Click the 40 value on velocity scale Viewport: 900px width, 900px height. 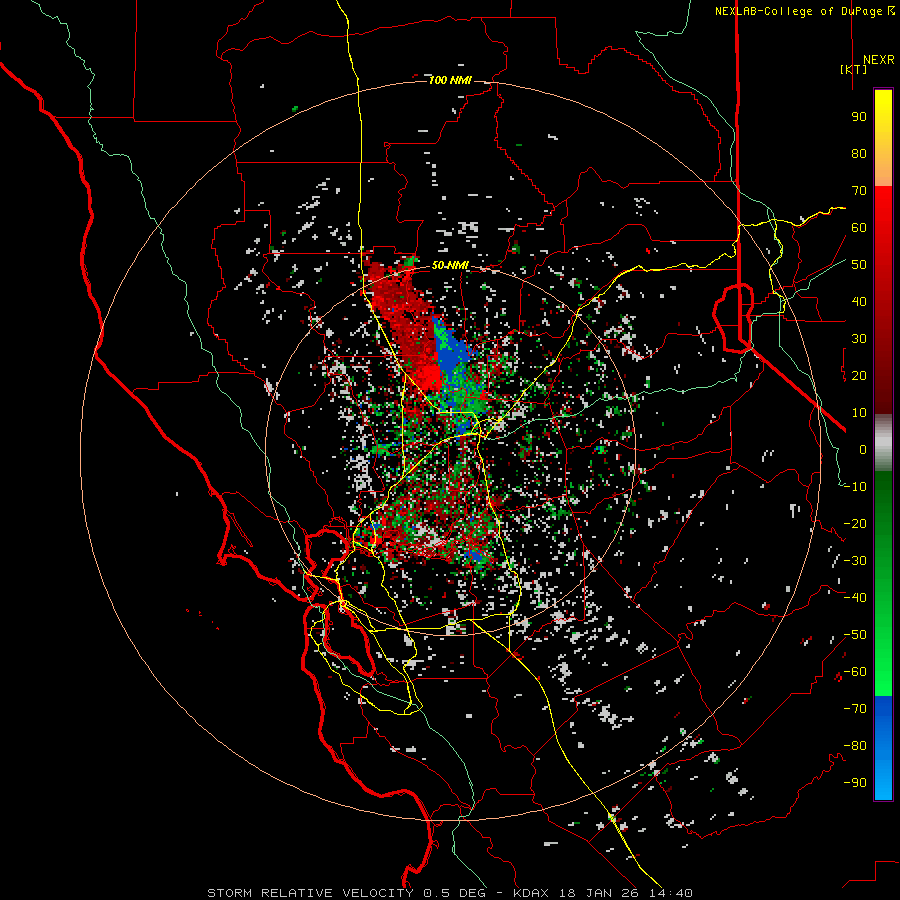click(x=859, y=302)
